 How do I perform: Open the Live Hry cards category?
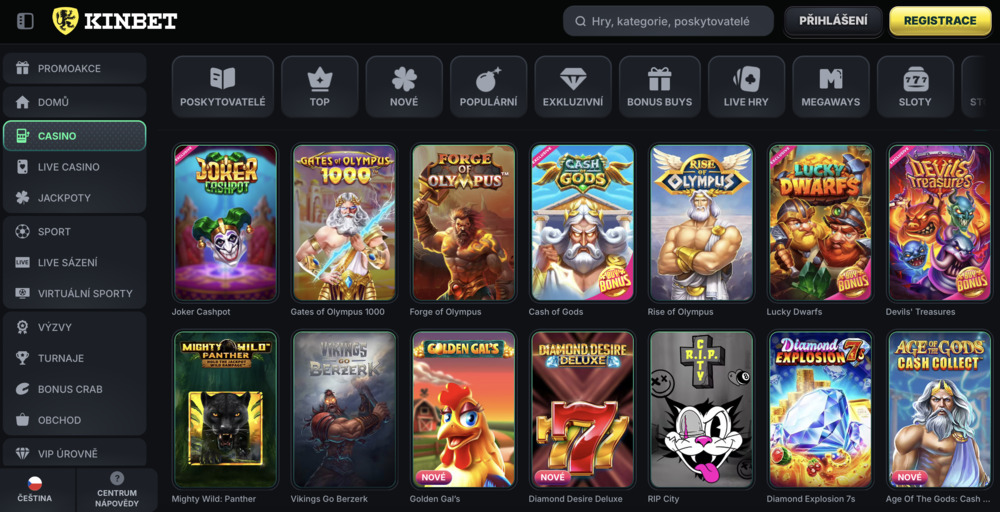click(x=746, y=87)
